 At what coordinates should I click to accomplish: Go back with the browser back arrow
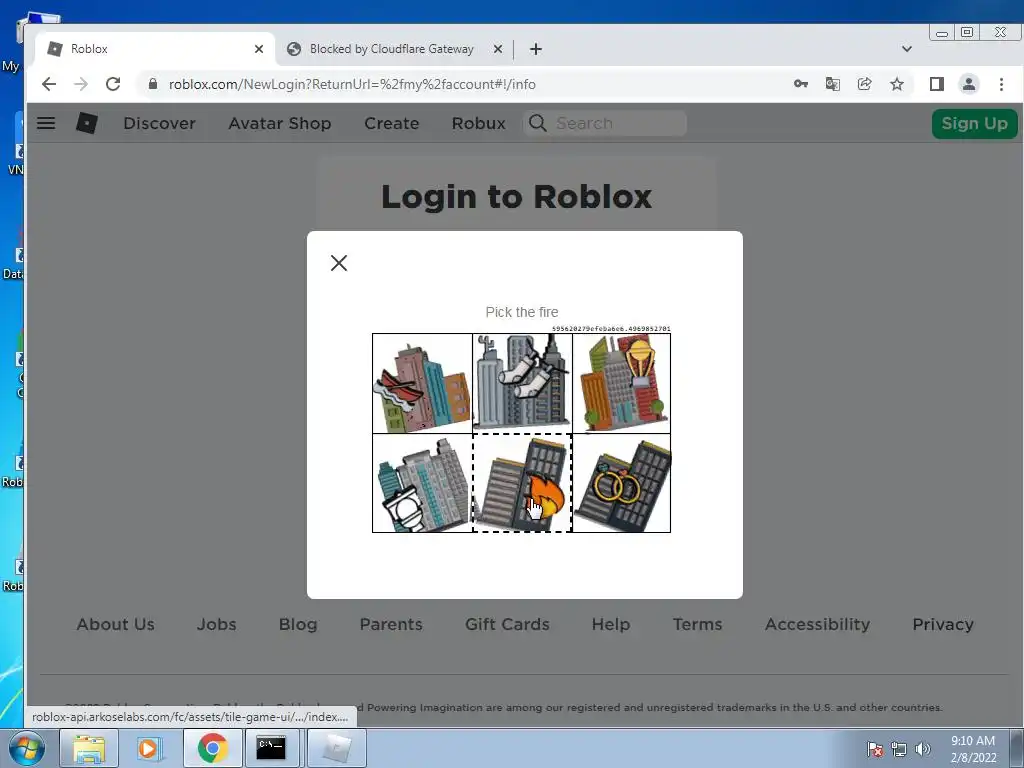49,84
